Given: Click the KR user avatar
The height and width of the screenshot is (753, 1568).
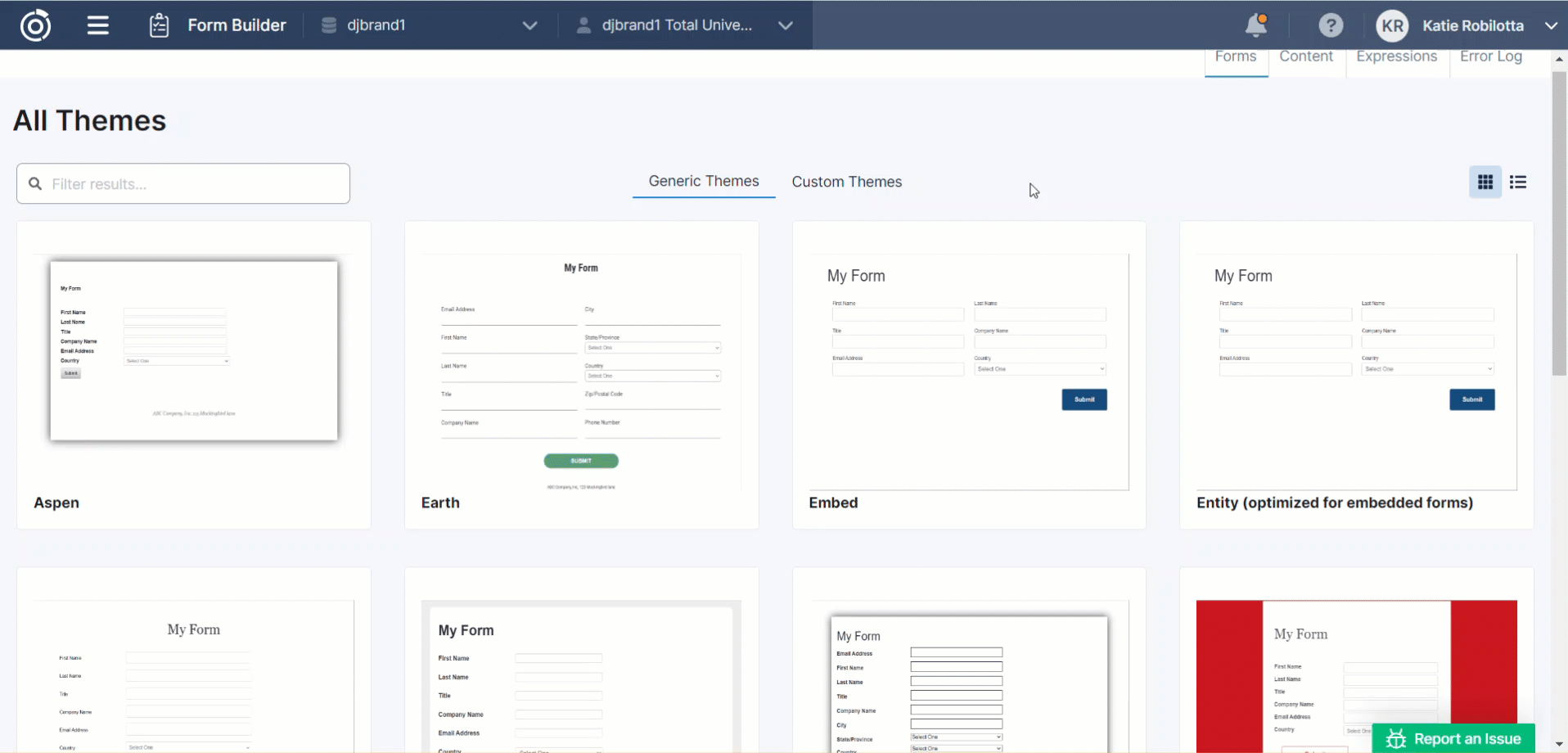Looking at the screenshot, I should (1392, 25).
